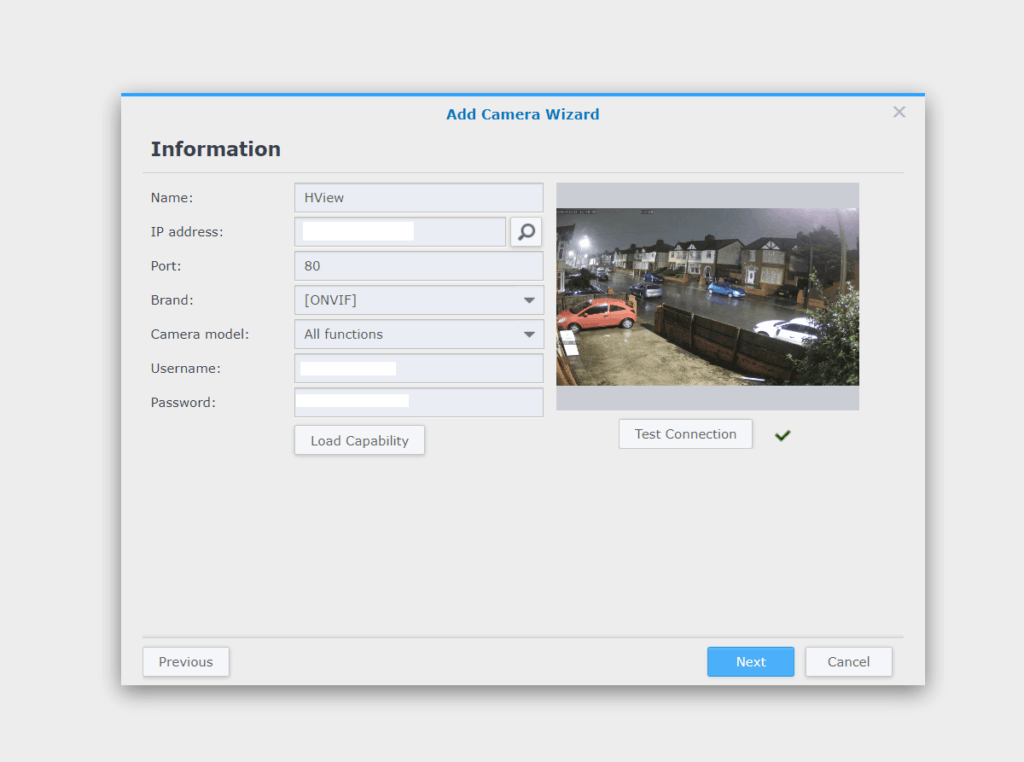Click the Add Camera Wizard title text

tap(522, 114)
